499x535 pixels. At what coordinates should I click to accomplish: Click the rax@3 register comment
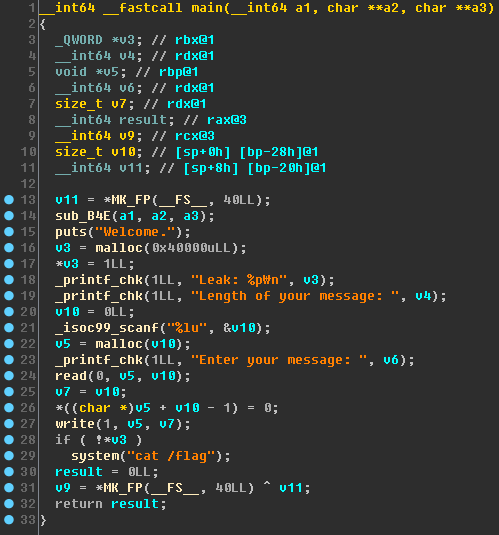(x=227, y=120)
